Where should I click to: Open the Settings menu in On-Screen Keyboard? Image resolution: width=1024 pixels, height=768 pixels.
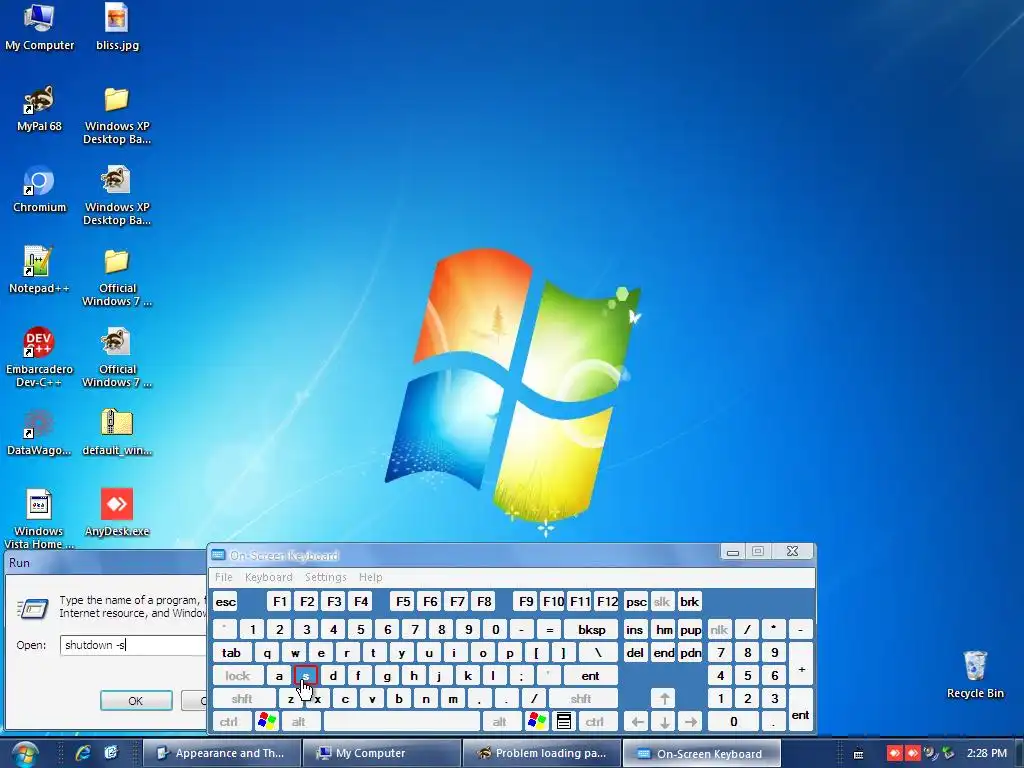coord(325,577)
